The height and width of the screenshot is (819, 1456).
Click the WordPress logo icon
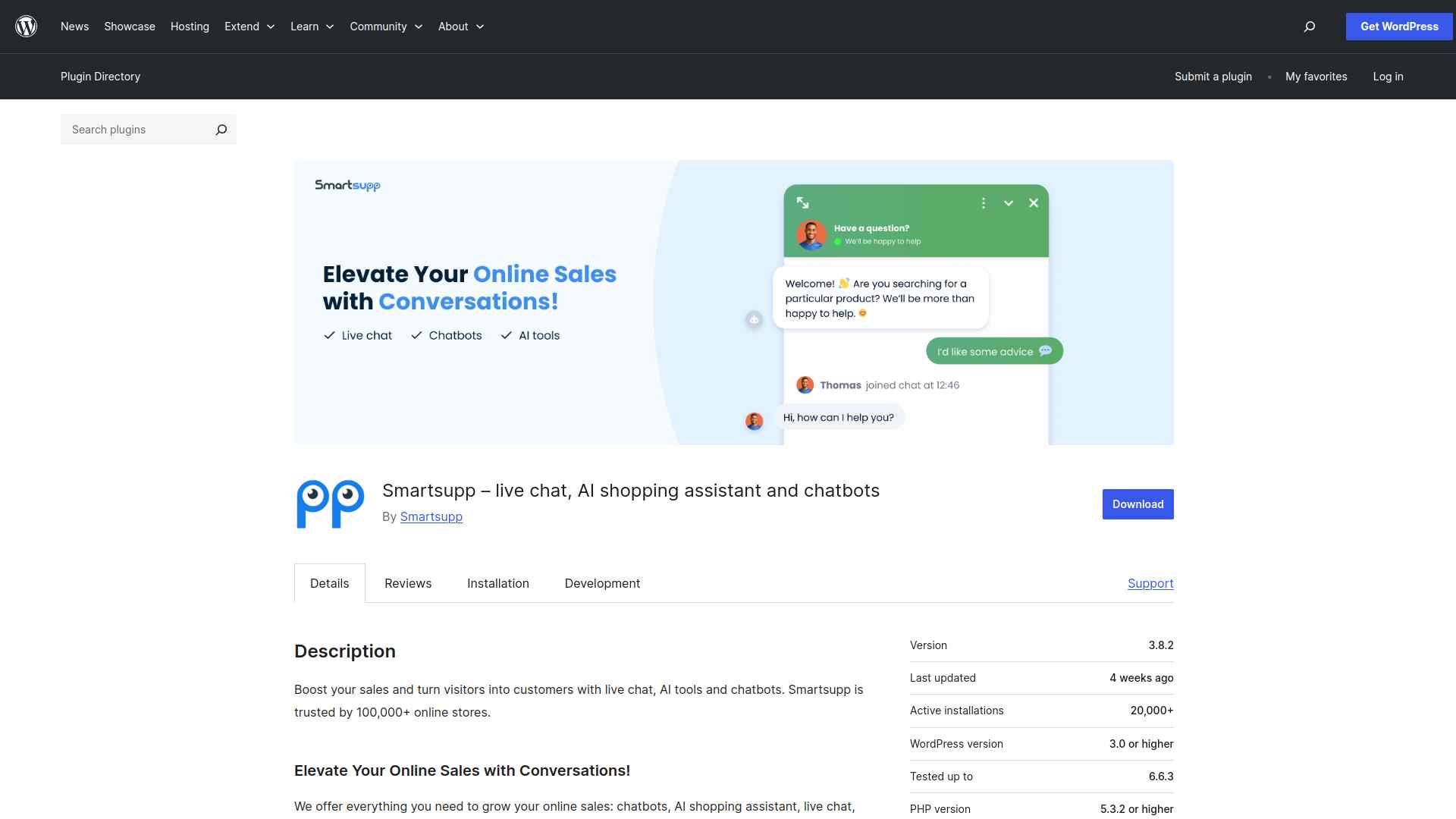tap(27, 27)
